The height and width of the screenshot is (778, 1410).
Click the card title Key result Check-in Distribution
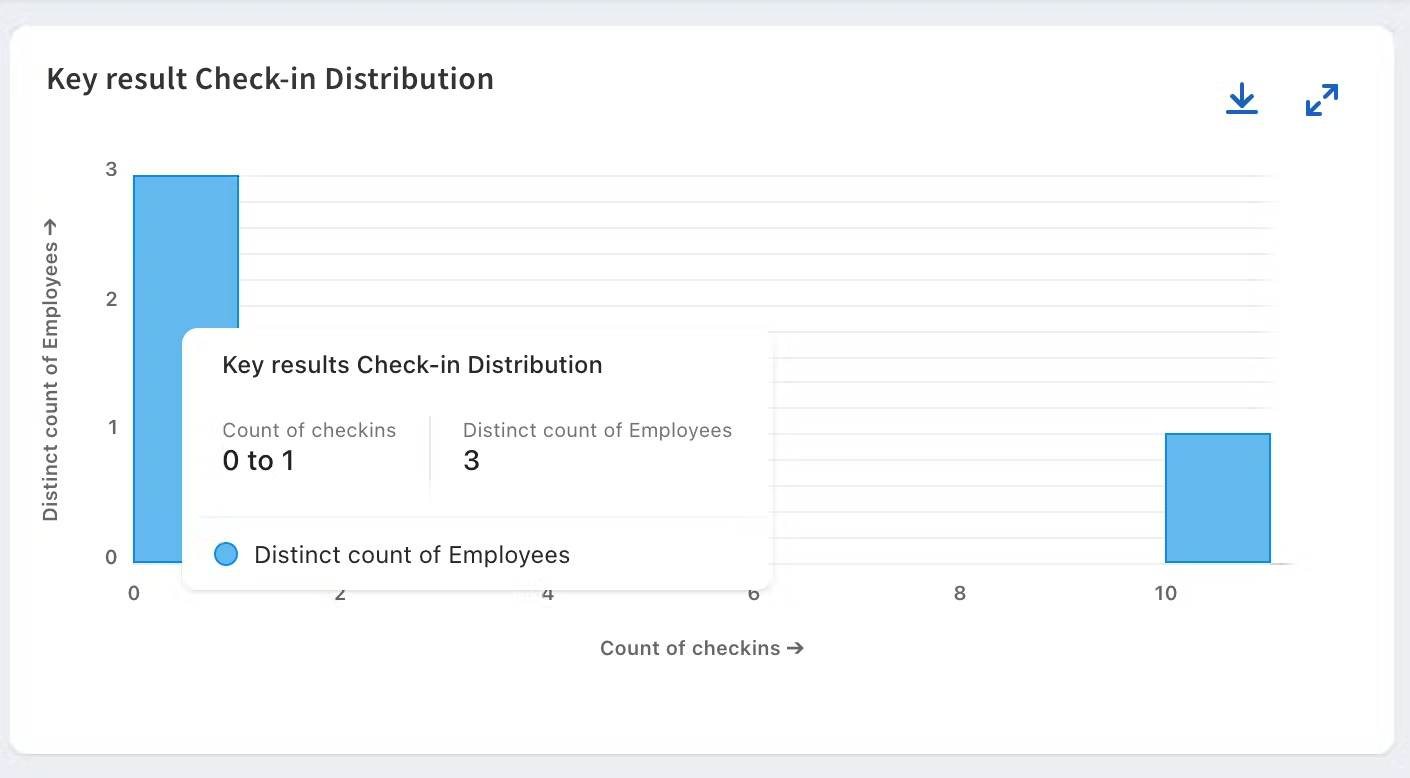[x=270, y=79]
